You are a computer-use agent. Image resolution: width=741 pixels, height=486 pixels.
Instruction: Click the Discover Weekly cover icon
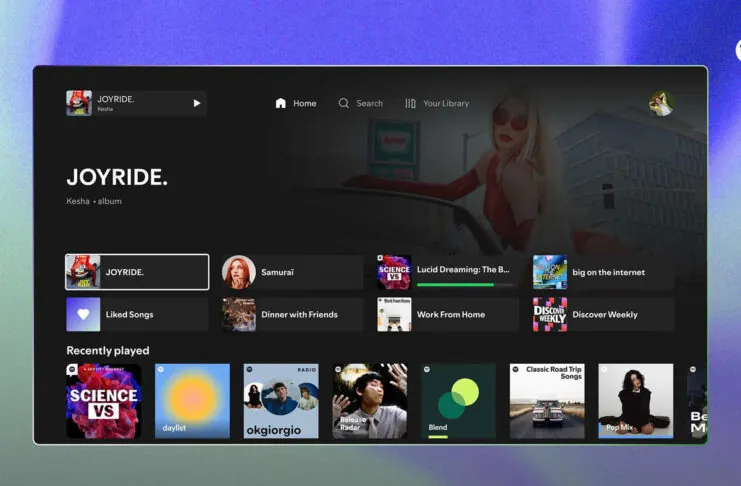click(x=550, y=314)
